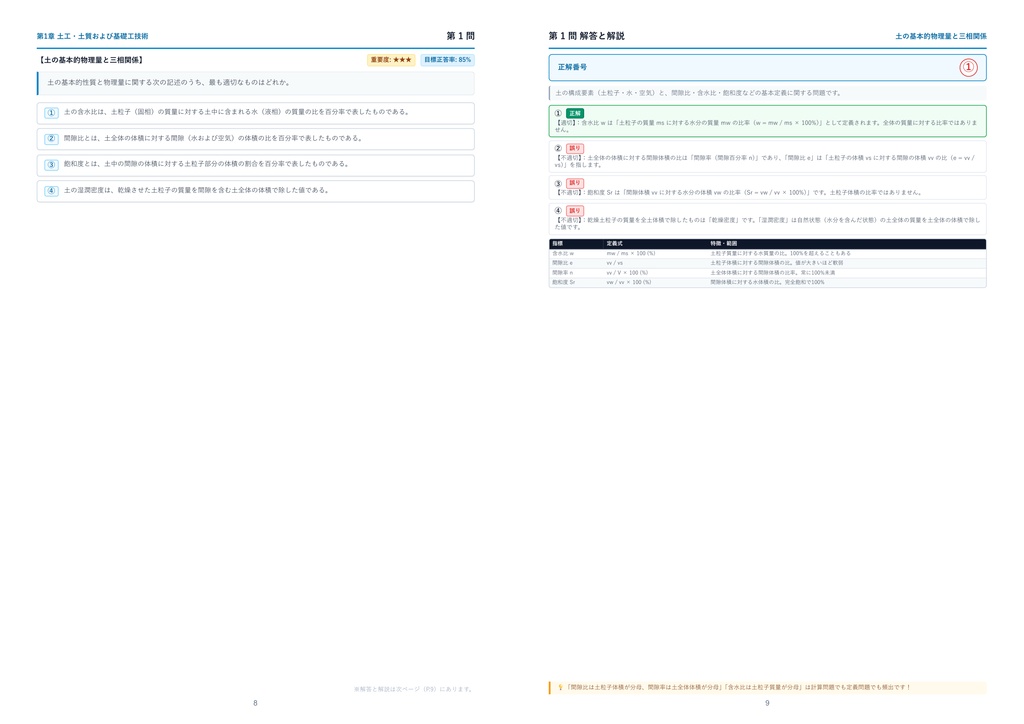Click the ④ badge of the 土の湿潤密度は answer choice

click(x=52, y=191)
